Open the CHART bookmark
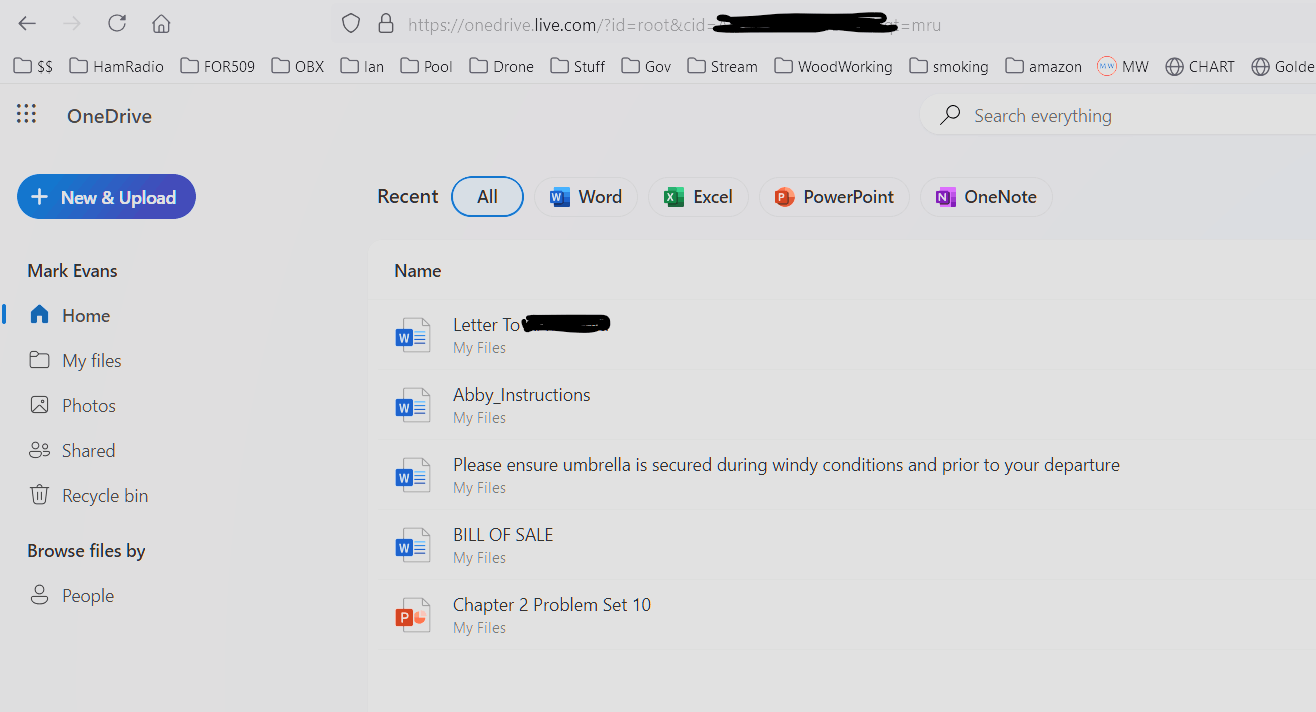Image resolution: width=1316 pixels, height=712 pixels. (x=1200, y=66)
